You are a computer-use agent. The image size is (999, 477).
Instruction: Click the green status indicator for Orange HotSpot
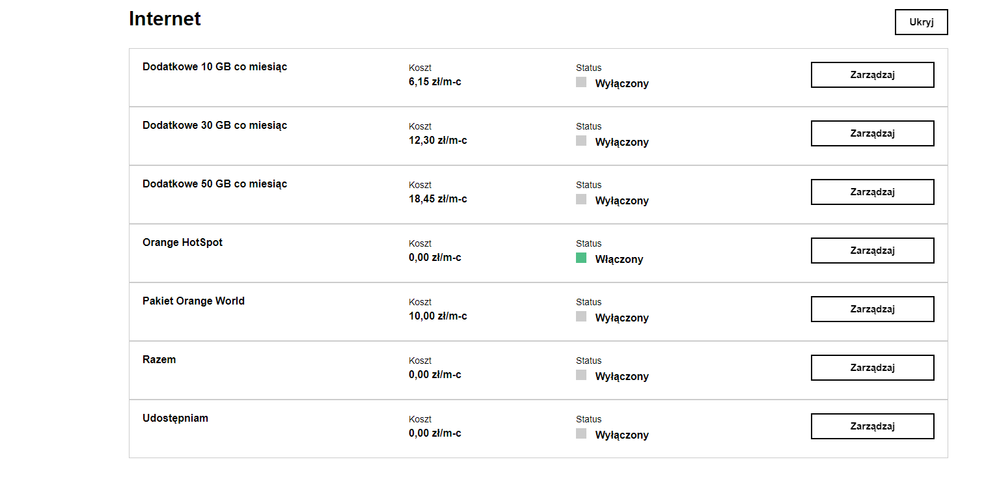[581, 258]
